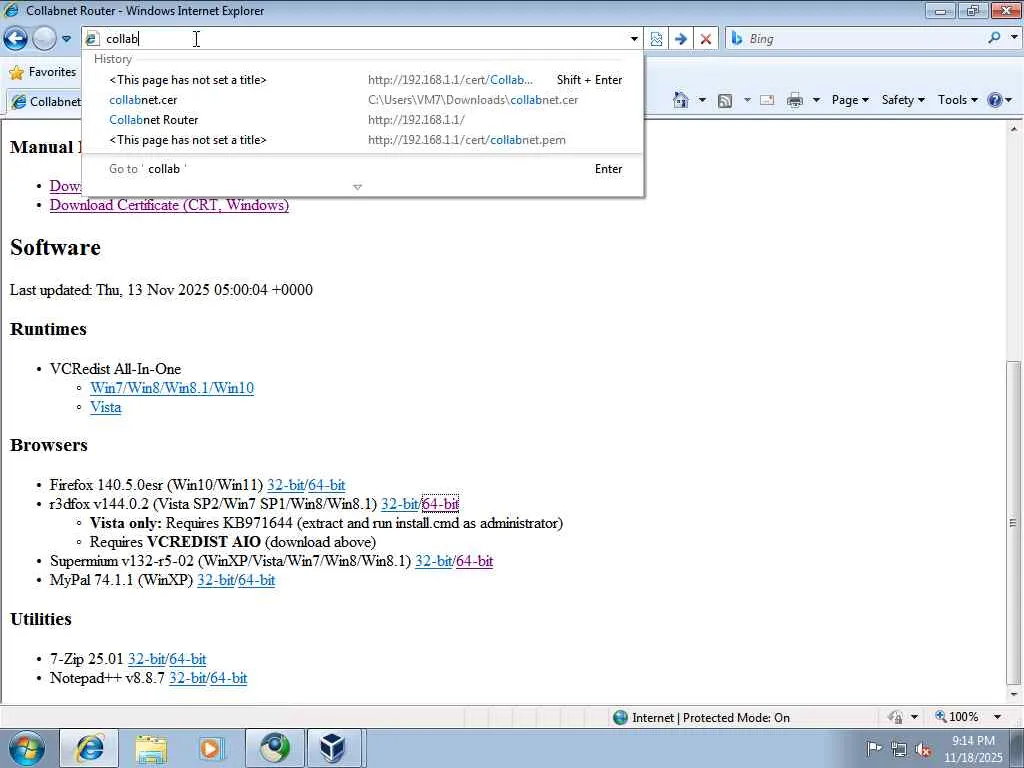
Task: Click the network tray icon
Action: tap(899, 749)
